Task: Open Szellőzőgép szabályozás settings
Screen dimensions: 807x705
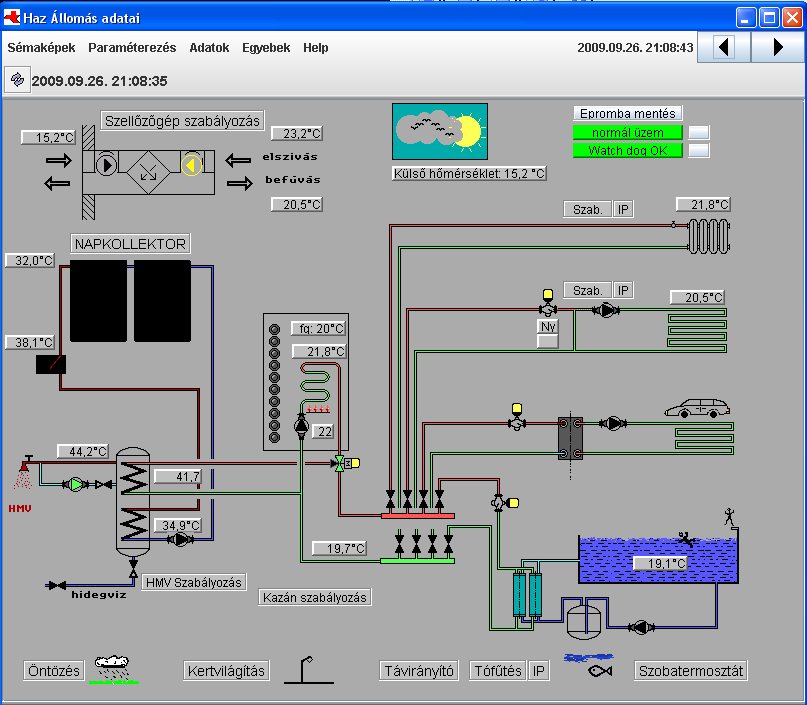Action: [x=182, y=121]
